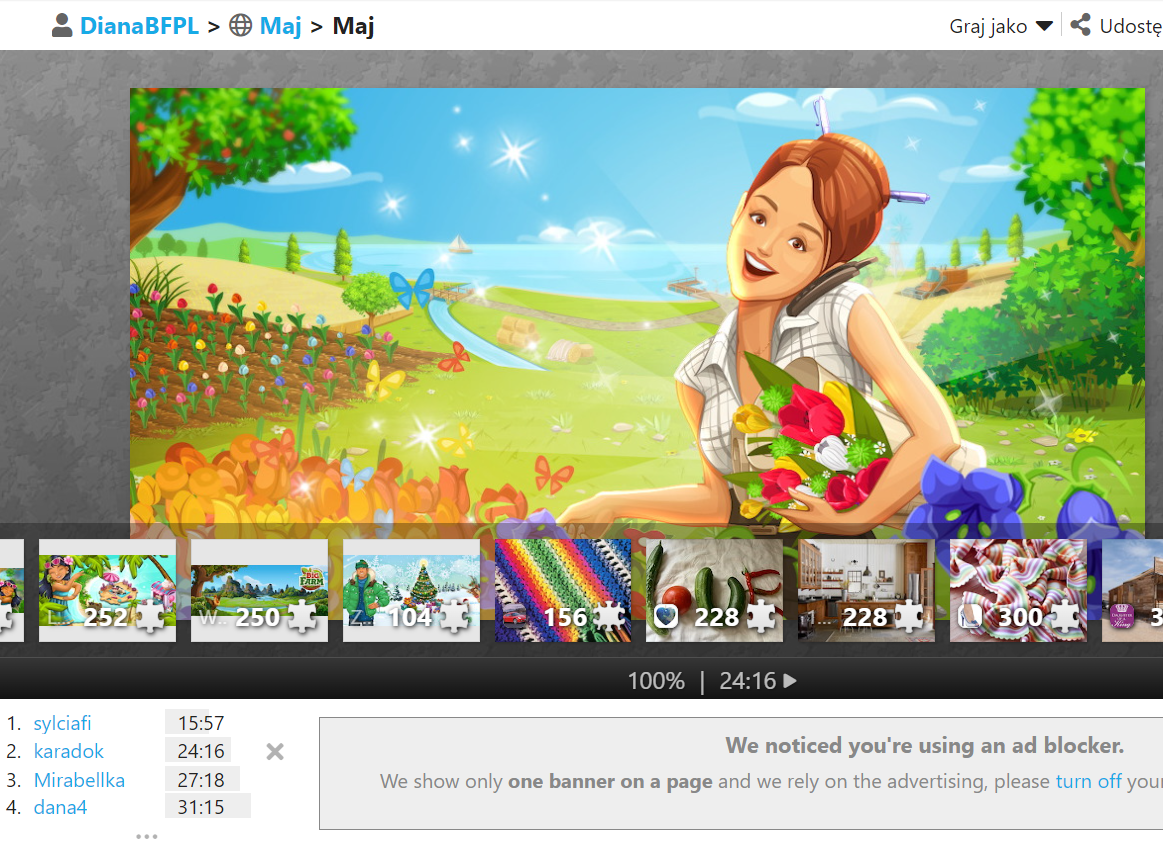
Task: Click the user avatar icon beside DianaBFPL
Action: 62,26
